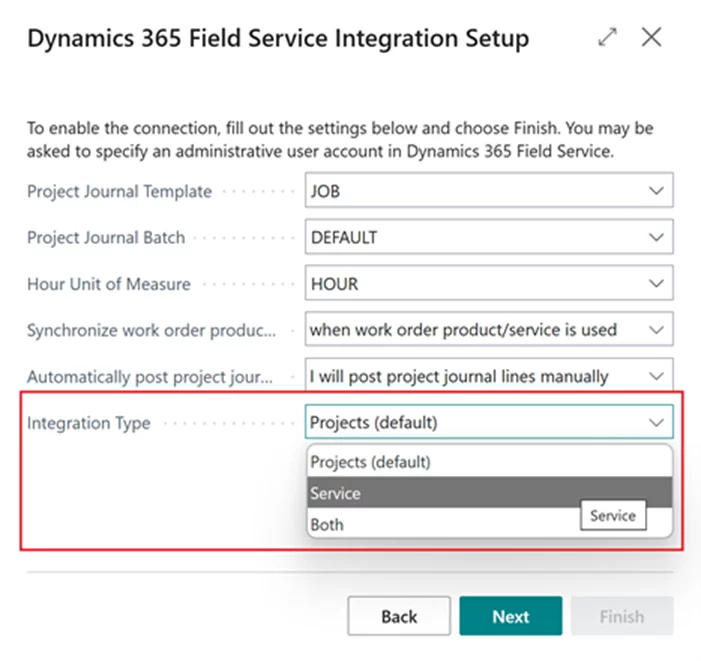Viewport: 701px width, 661px height.
Task: Click the Hour Unit of Measure label
Action: coord(109,284)
